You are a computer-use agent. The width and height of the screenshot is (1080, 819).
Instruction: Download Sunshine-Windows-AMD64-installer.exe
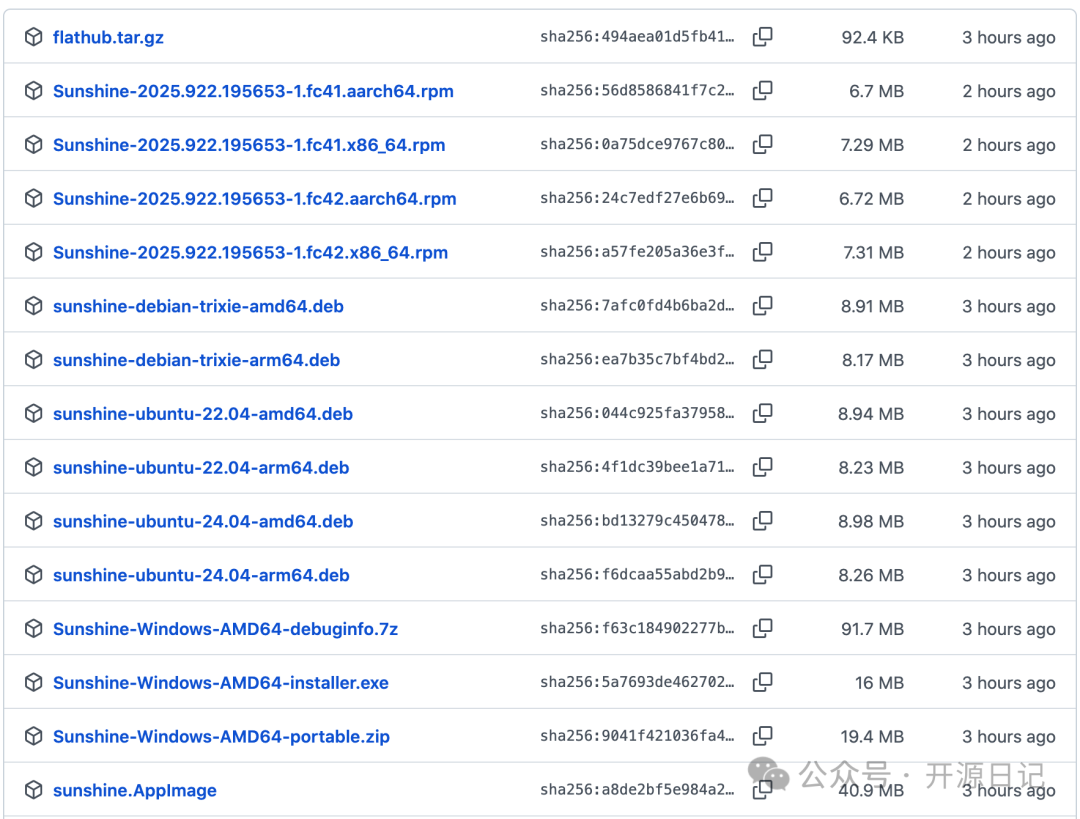pyautogui.click(x=220, y=683)
